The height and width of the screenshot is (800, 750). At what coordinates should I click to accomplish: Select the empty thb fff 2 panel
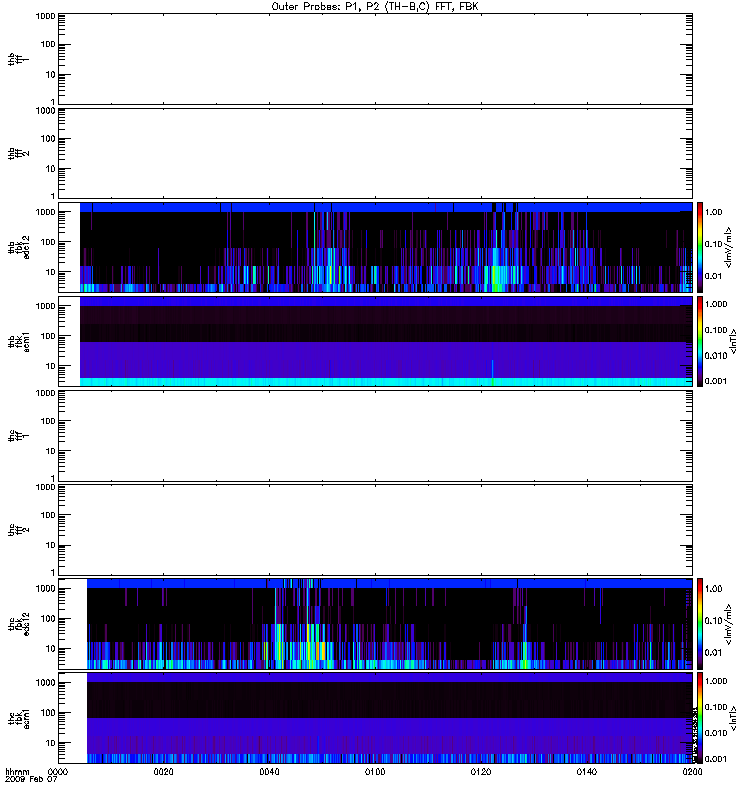376,153
